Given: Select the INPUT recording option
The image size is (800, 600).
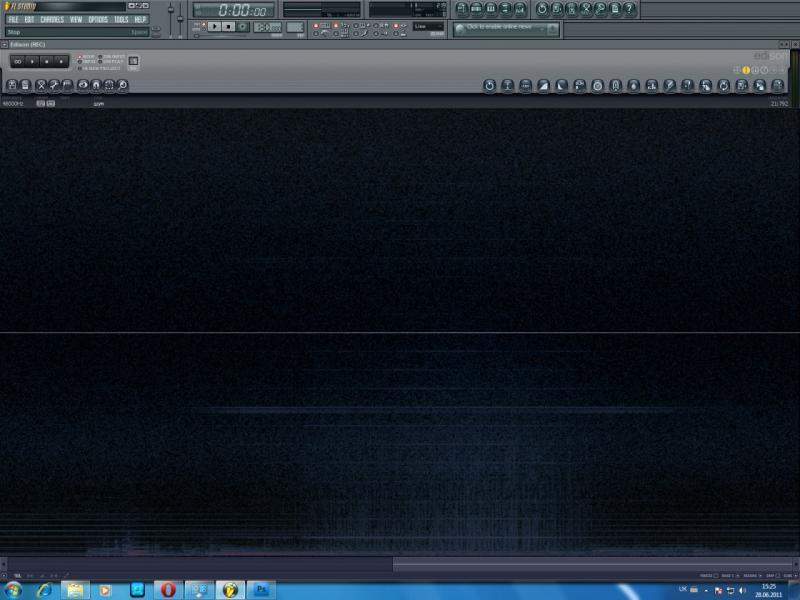Looking at the screenshot, I should click(x=86, y=62).
